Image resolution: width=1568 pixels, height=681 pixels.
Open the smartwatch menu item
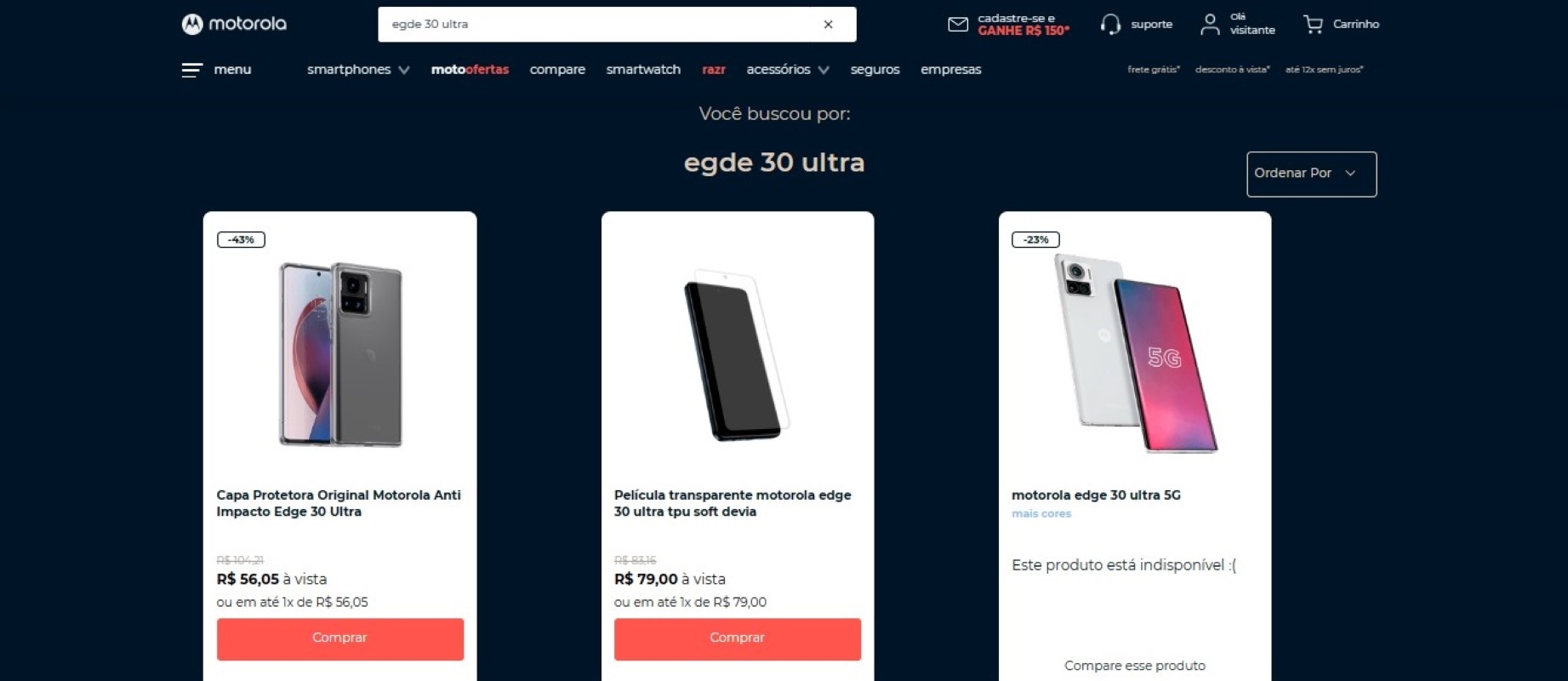(643, 70)
